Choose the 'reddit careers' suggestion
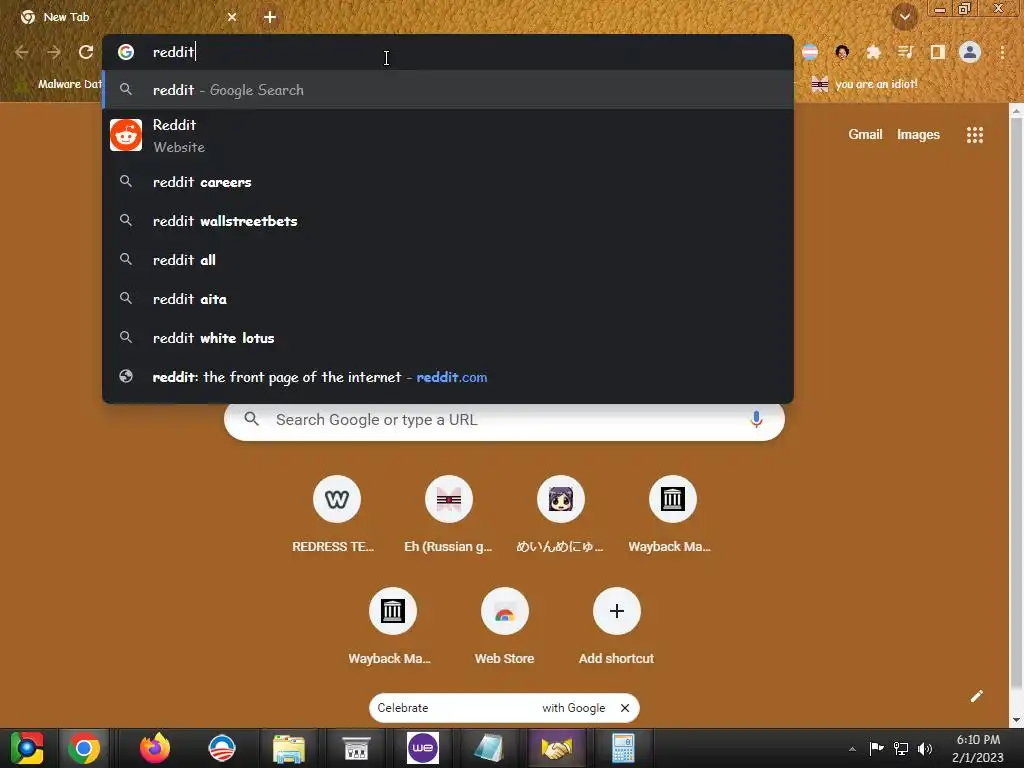This screenshot has height=768, width=1024. point(448,182)
